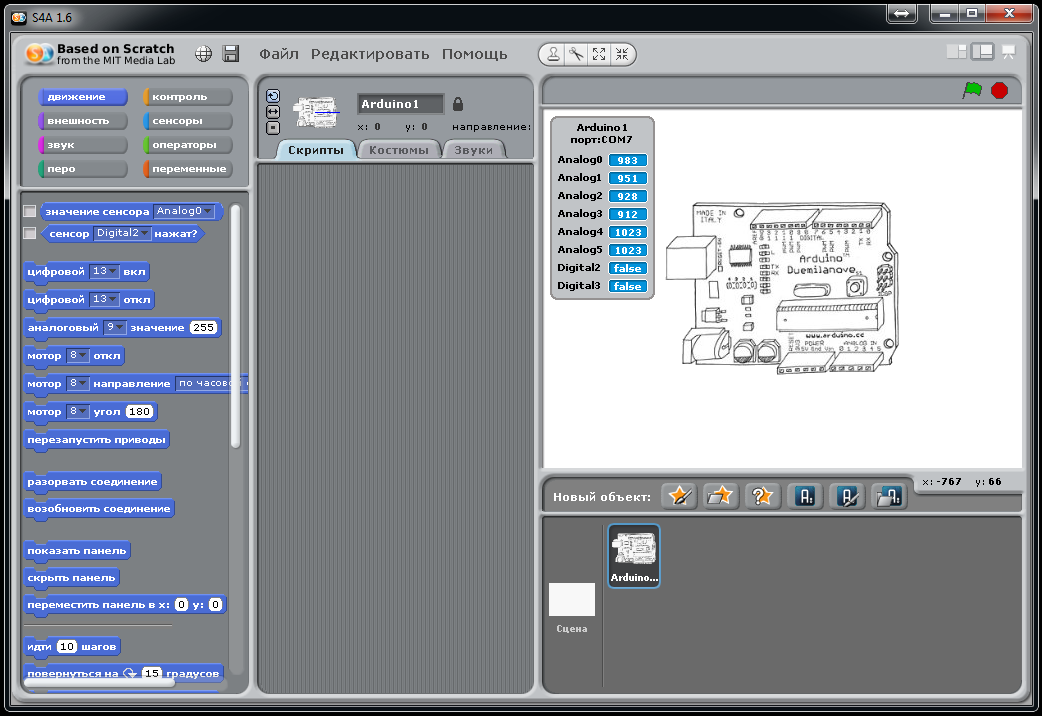Open the globe language selector
Viewport: 1042px width, 716px height.
203,54
